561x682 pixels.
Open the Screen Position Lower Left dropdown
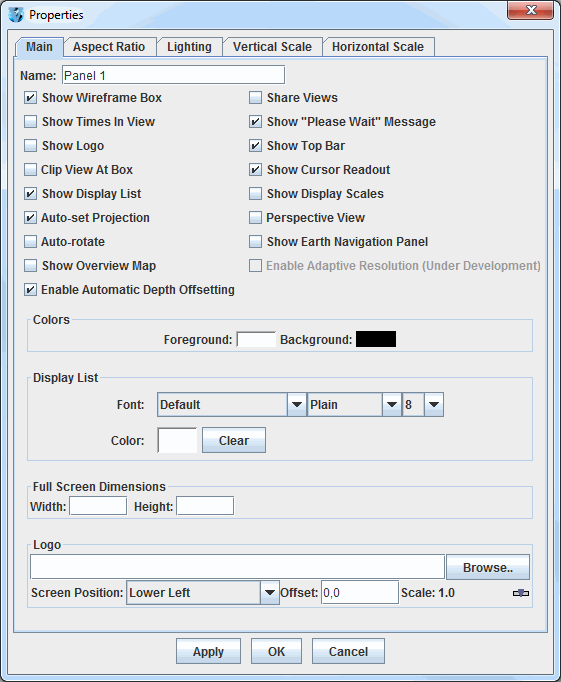pyautogui.click(x=203, y=592)
